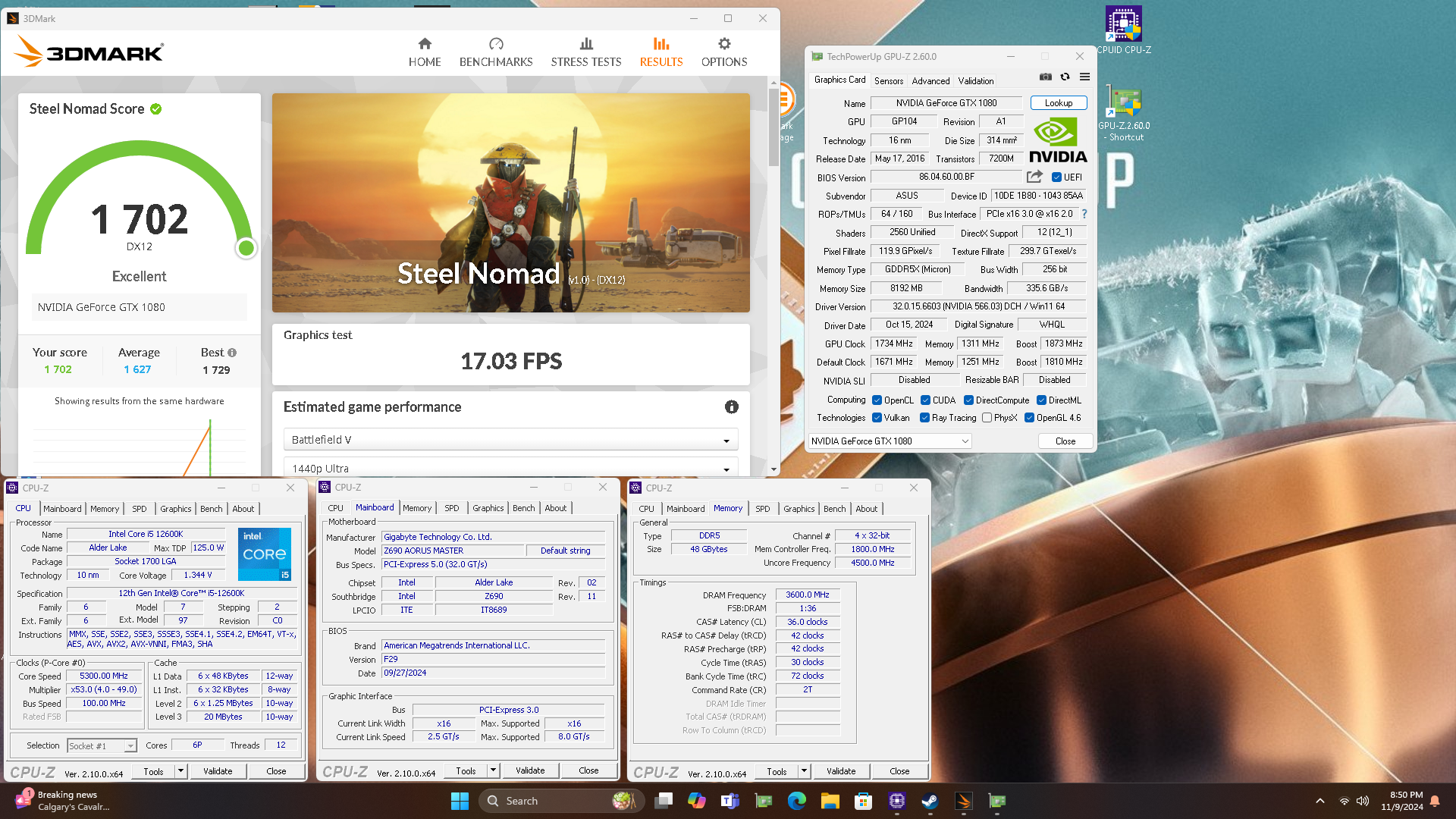This screenshot has width=1456, height=819.
Task: Open Microsoft Teams from the taskbar
Action: click(730, 801)
